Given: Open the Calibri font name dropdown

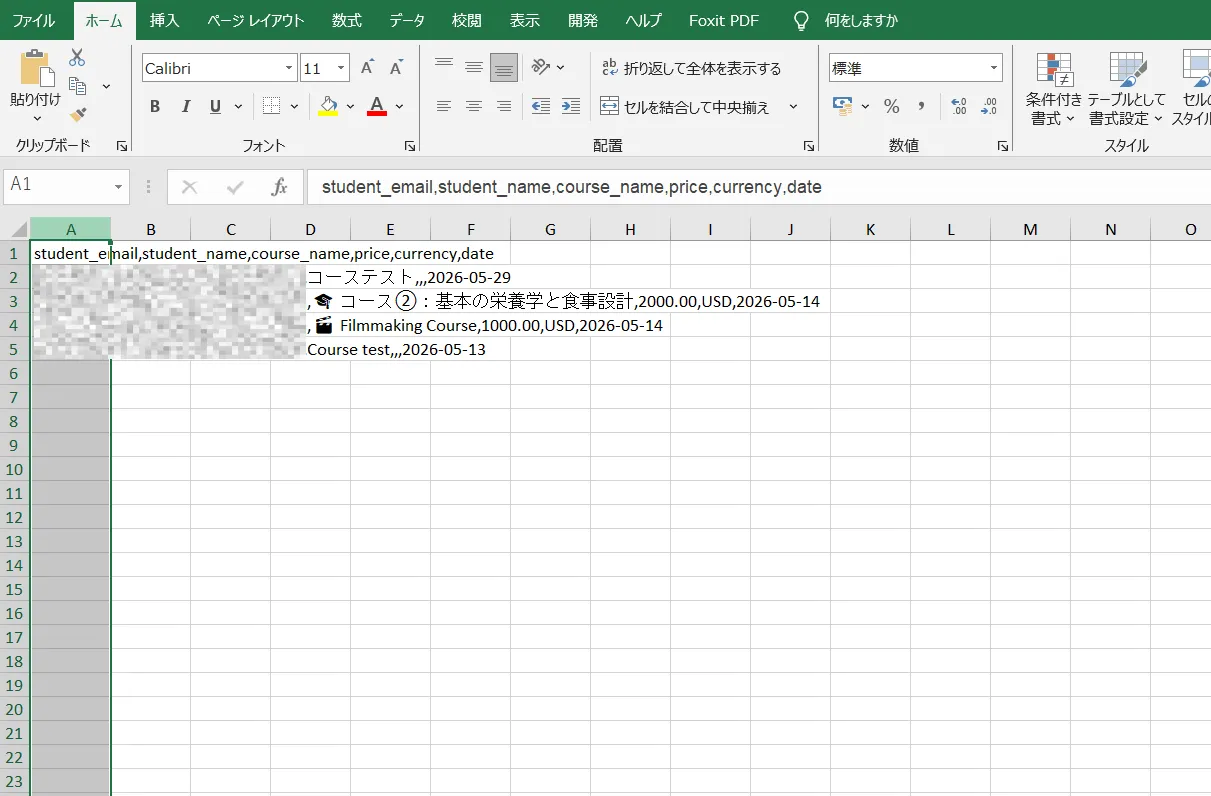Looking at the screenshot, I should pyautogui.click(x=289, y=68).
